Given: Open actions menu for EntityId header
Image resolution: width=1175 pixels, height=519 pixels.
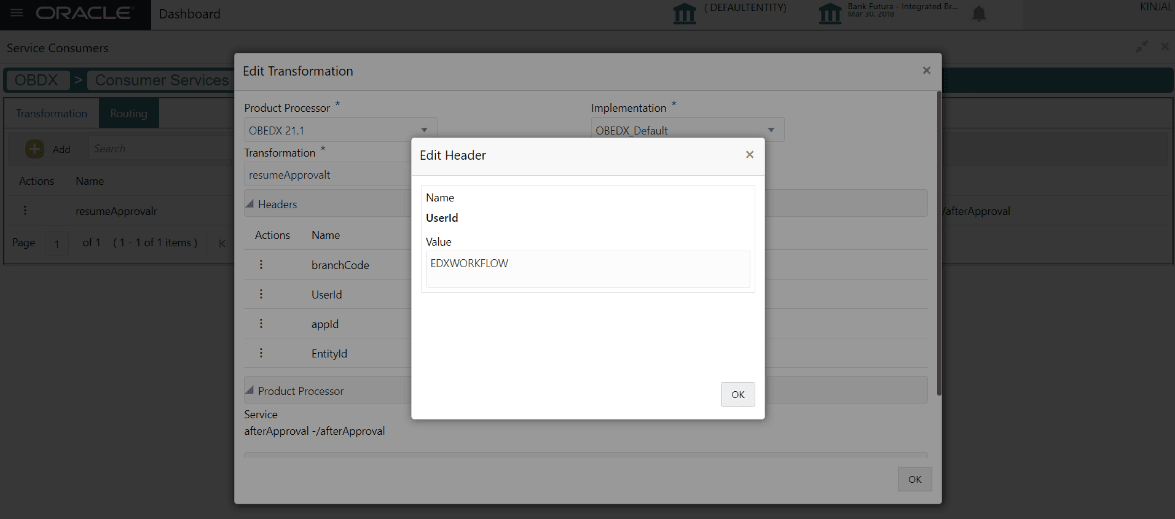Looking at the screenshot, I should point(261,353).
